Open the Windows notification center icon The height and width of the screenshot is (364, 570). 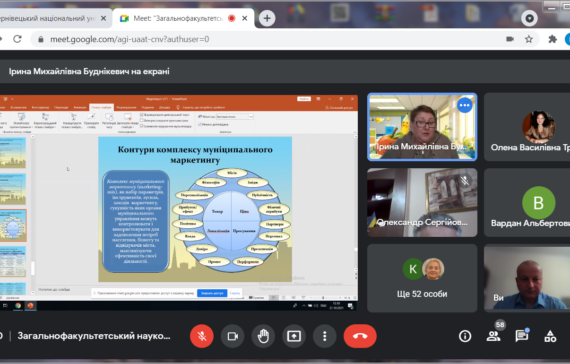pyautogui.click(x=350, y=306)
